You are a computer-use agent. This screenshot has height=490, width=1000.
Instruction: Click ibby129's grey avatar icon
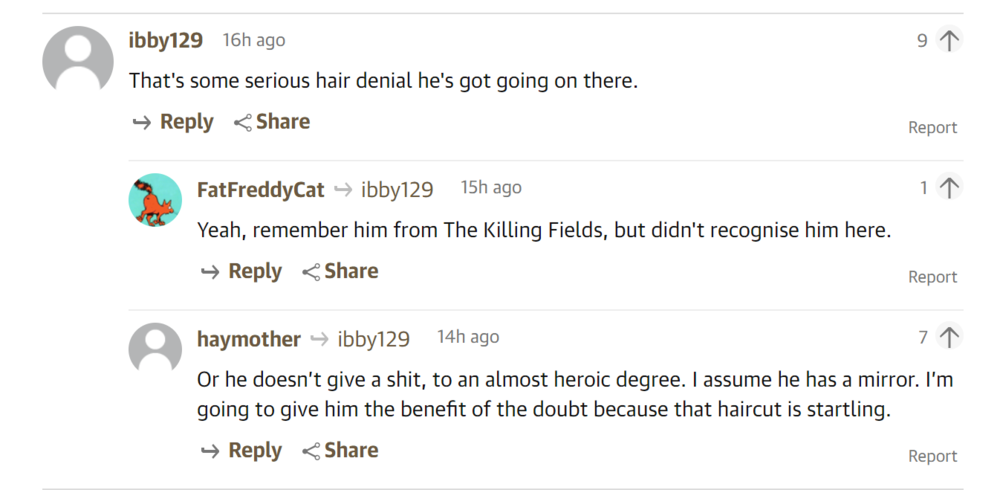click(x=78, y=62)
